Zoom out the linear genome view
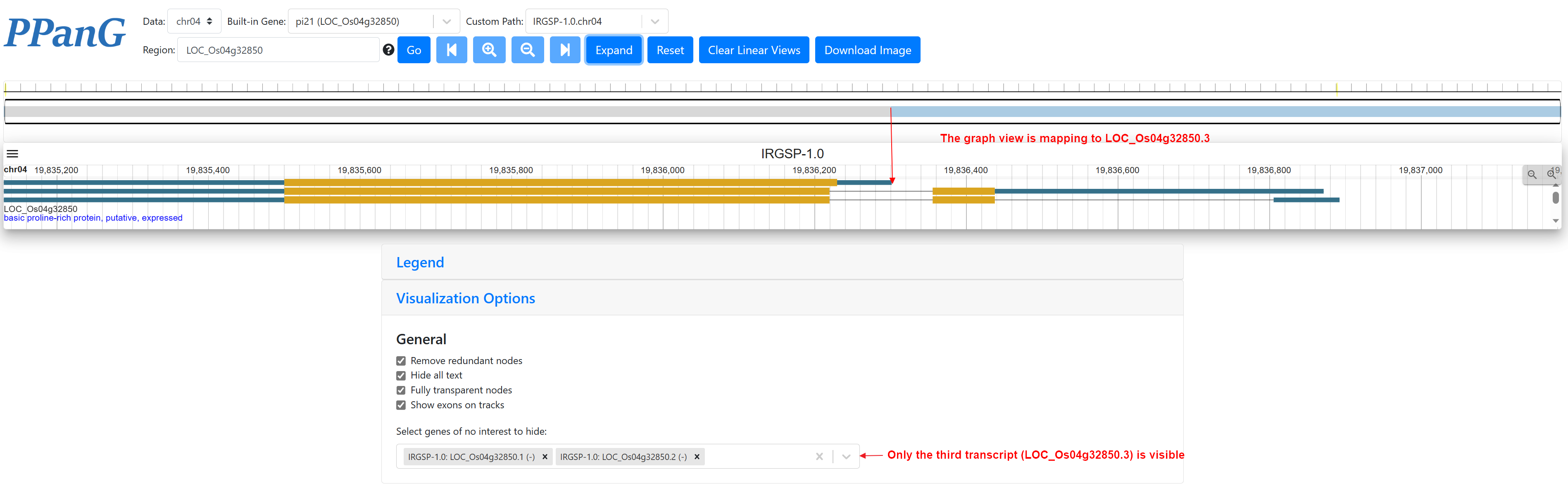This screenshot has width=1568, height=493. (x=1532, y=175)
